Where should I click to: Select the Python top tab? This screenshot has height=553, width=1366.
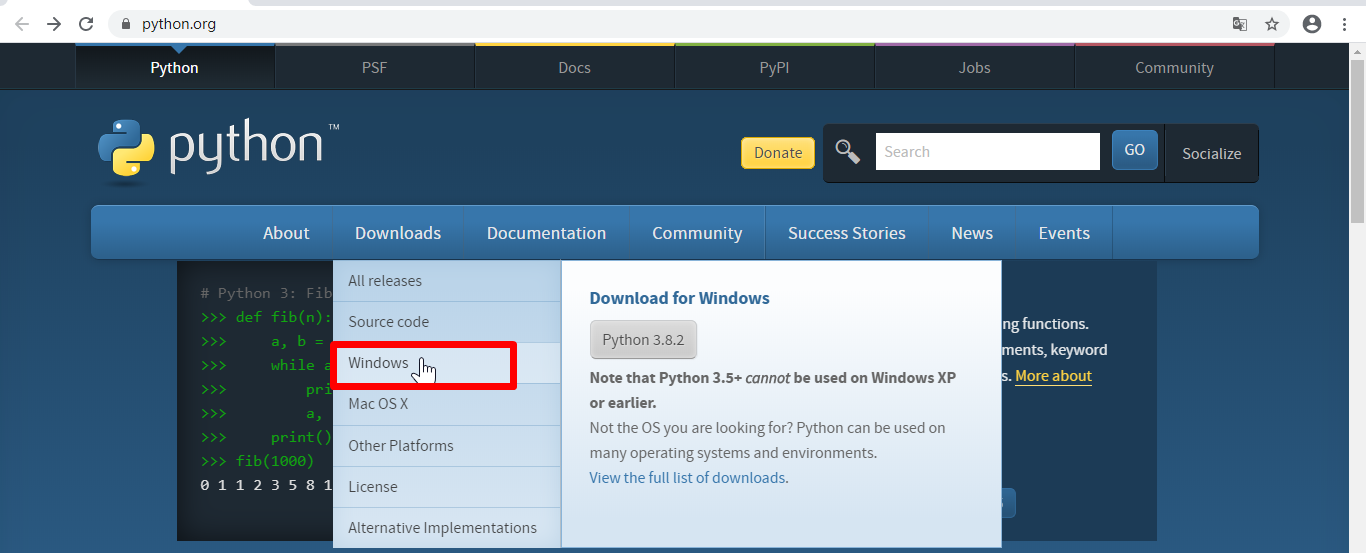click(175, 67)
